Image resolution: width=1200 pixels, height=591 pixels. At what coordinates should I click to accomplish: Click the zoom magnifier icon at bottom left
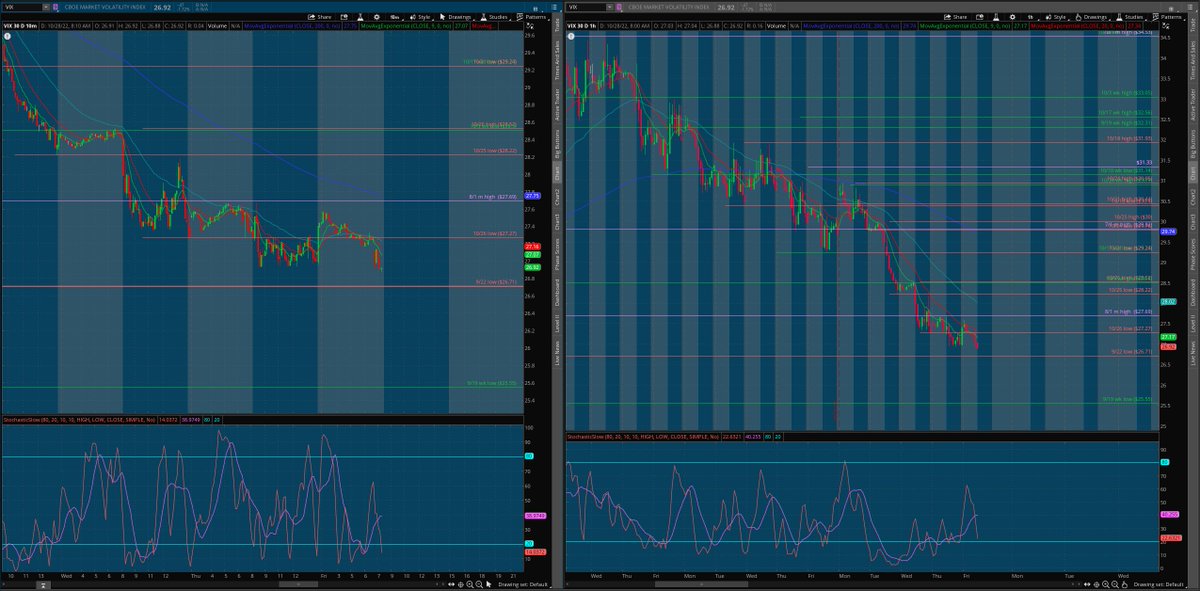470,585
